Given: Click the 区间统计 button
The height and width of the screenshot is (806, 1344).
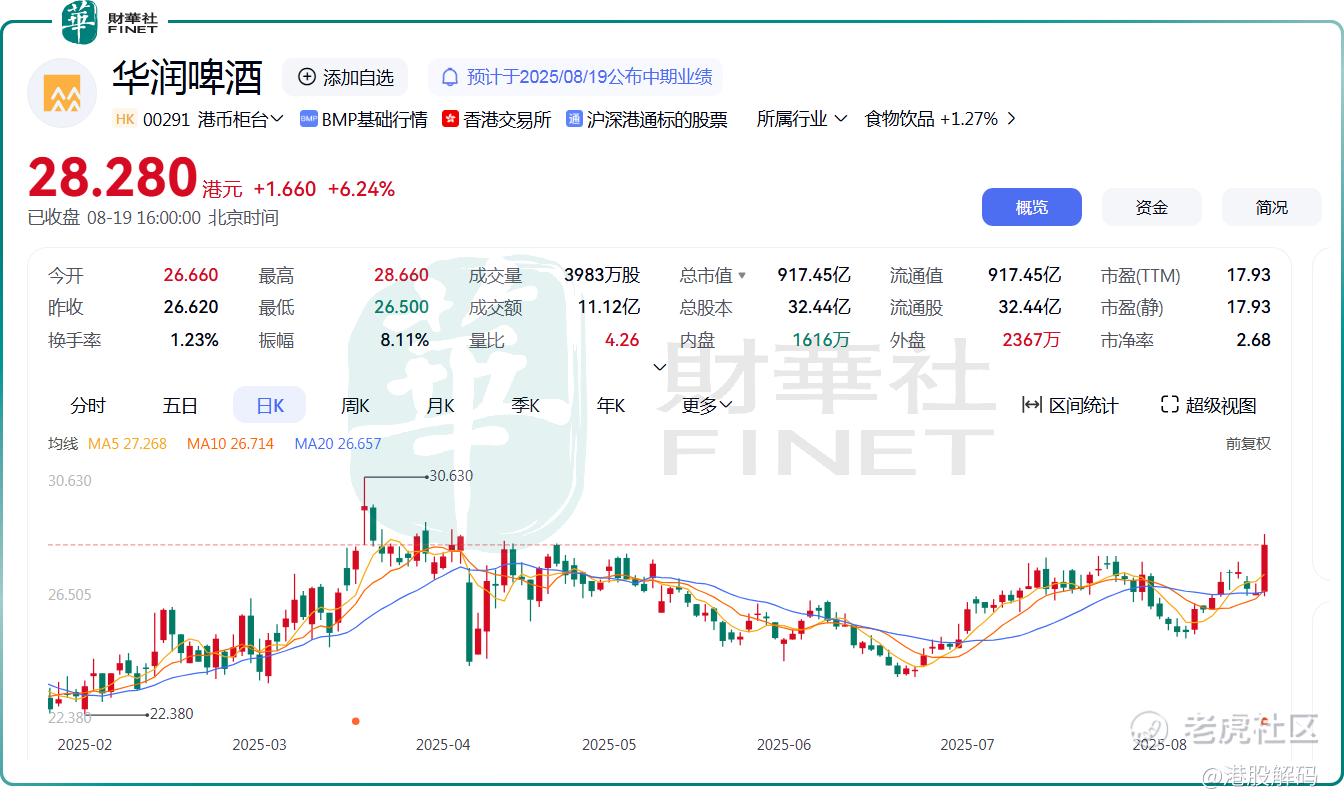Looking at the screenshot, I should coord(1070,405).
